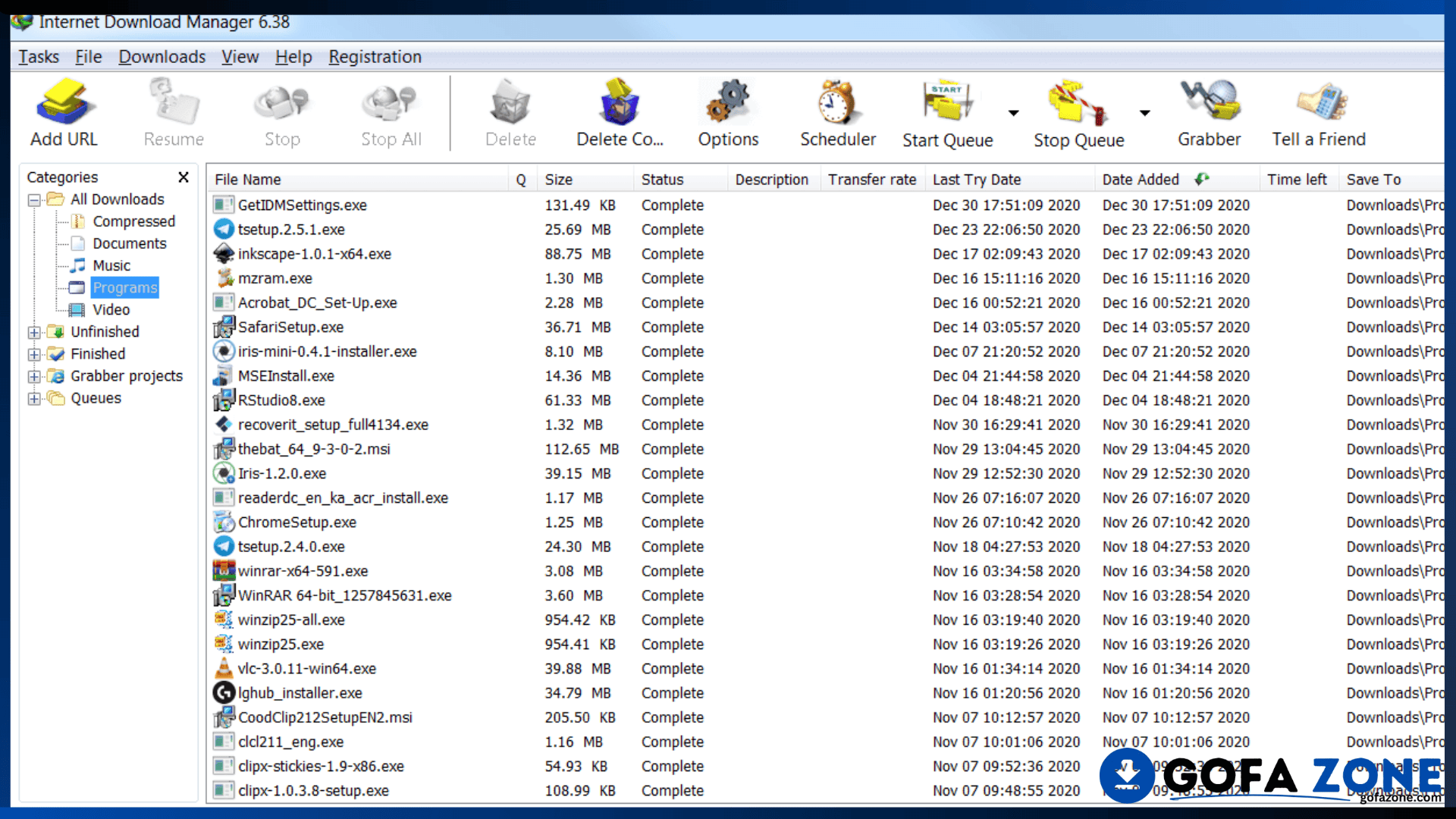Click the mzram.exe file icon

click(224, 278)
